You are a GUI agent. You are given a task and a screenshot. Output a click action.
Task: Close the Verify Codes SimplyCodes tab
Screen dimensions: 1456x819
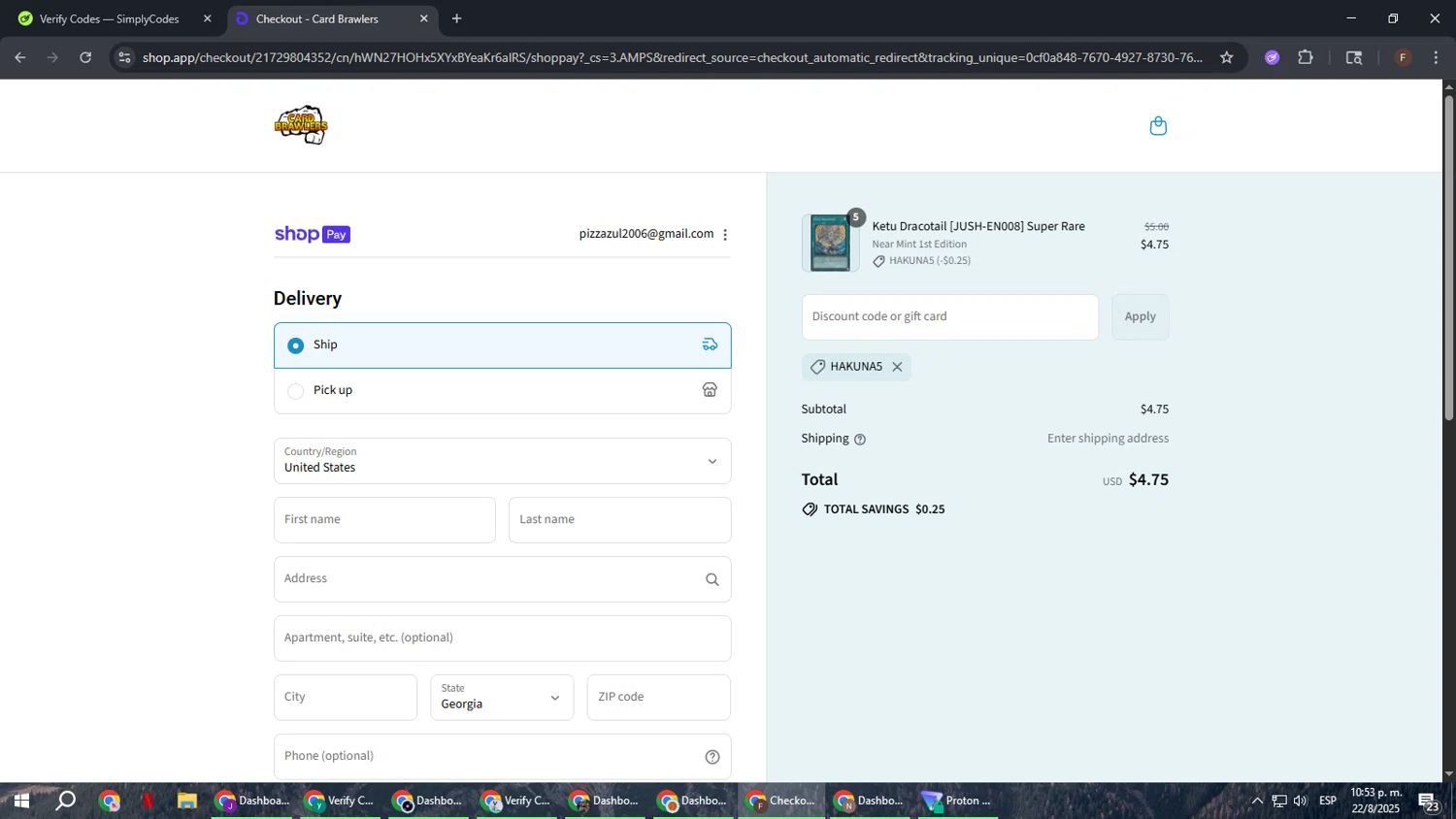click(207, 18)
